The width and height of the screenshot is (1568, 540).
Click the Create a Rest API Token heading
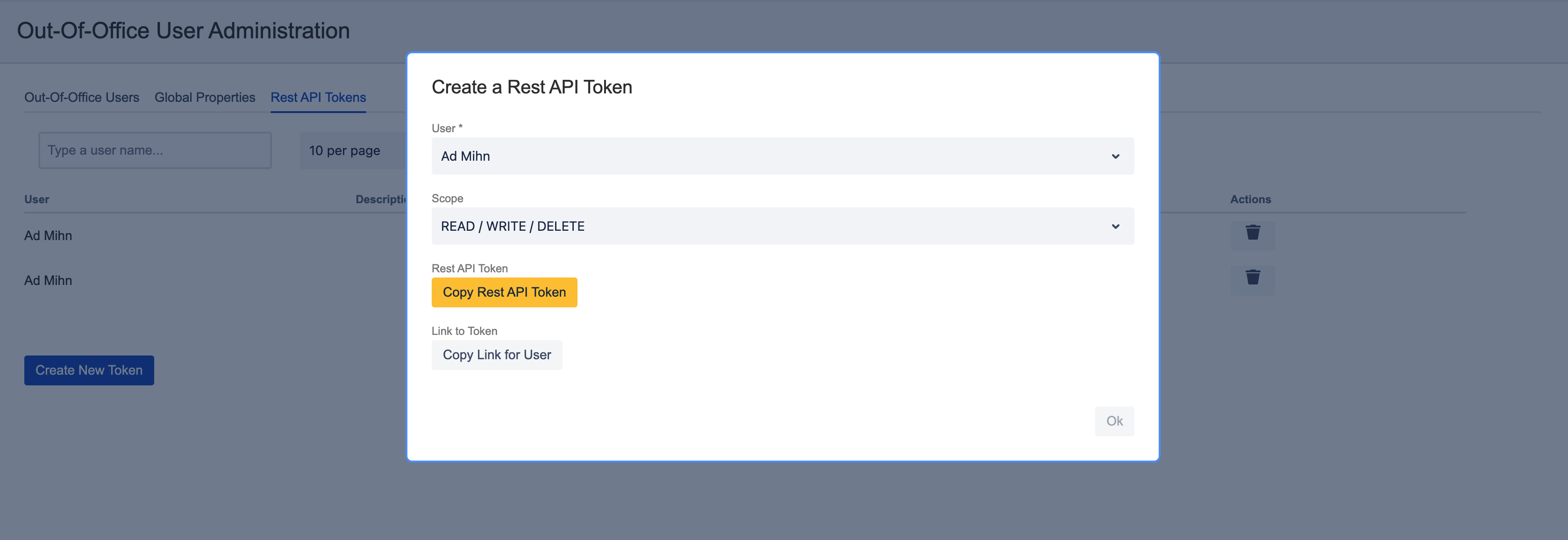531,87
